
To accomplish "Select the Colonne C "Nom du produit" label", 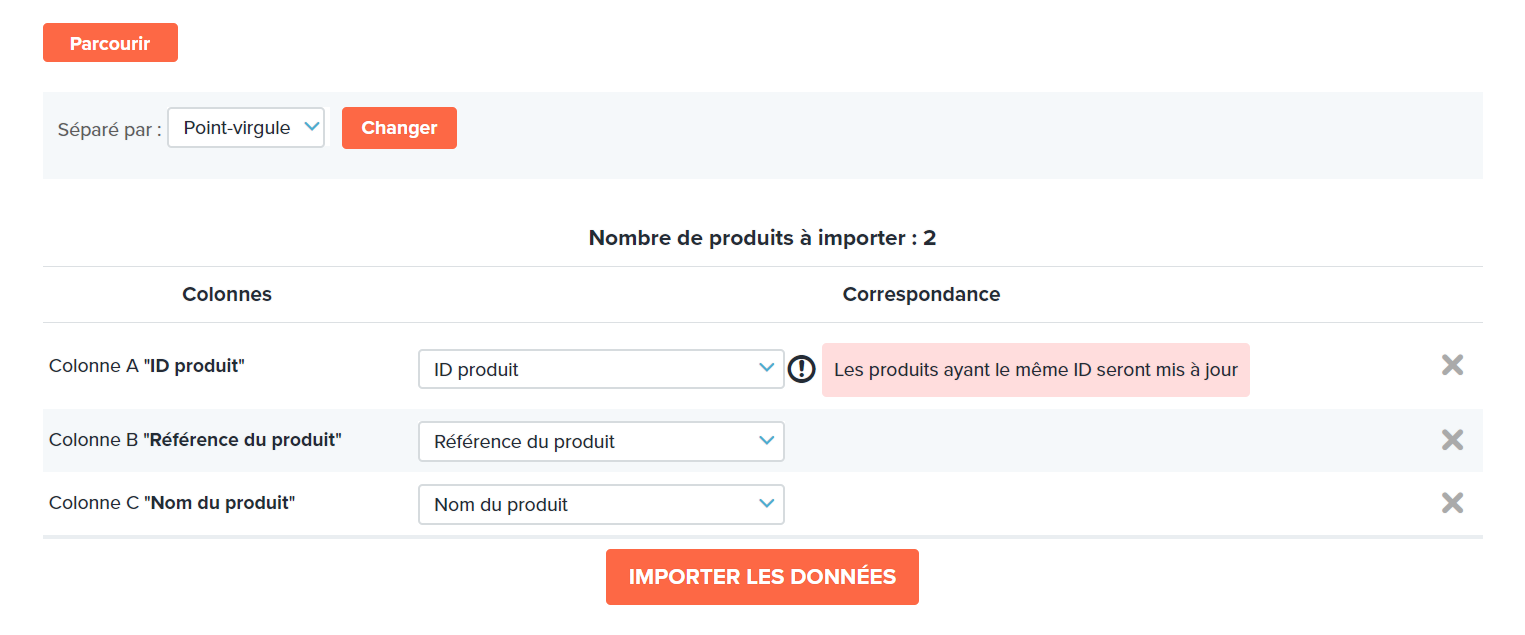I will [172, 503].
